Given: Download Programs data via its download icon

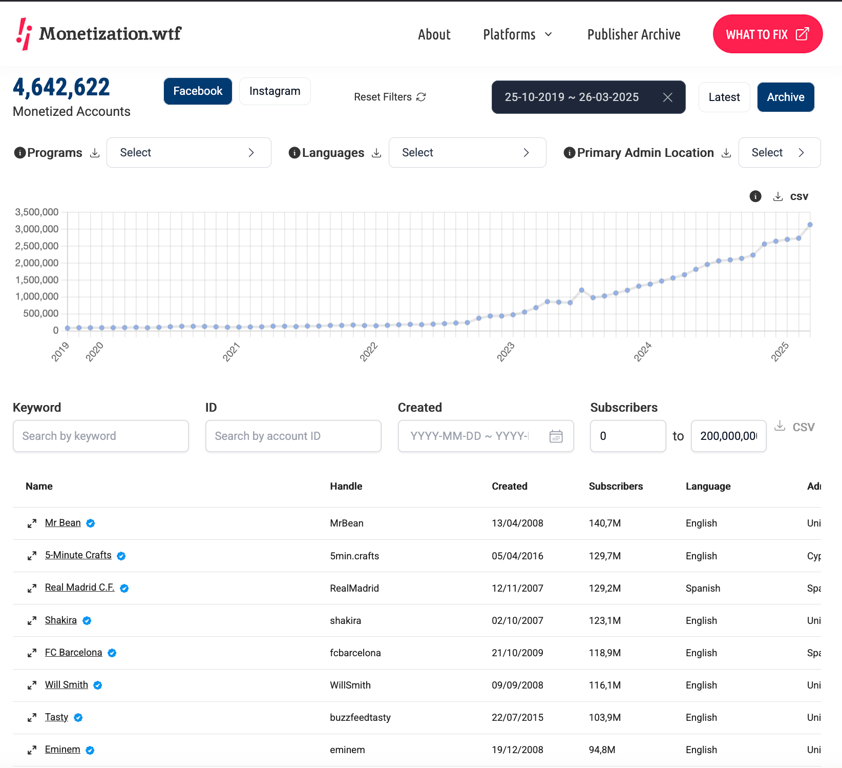Looking at the screenshot, I should coord(95,153).
